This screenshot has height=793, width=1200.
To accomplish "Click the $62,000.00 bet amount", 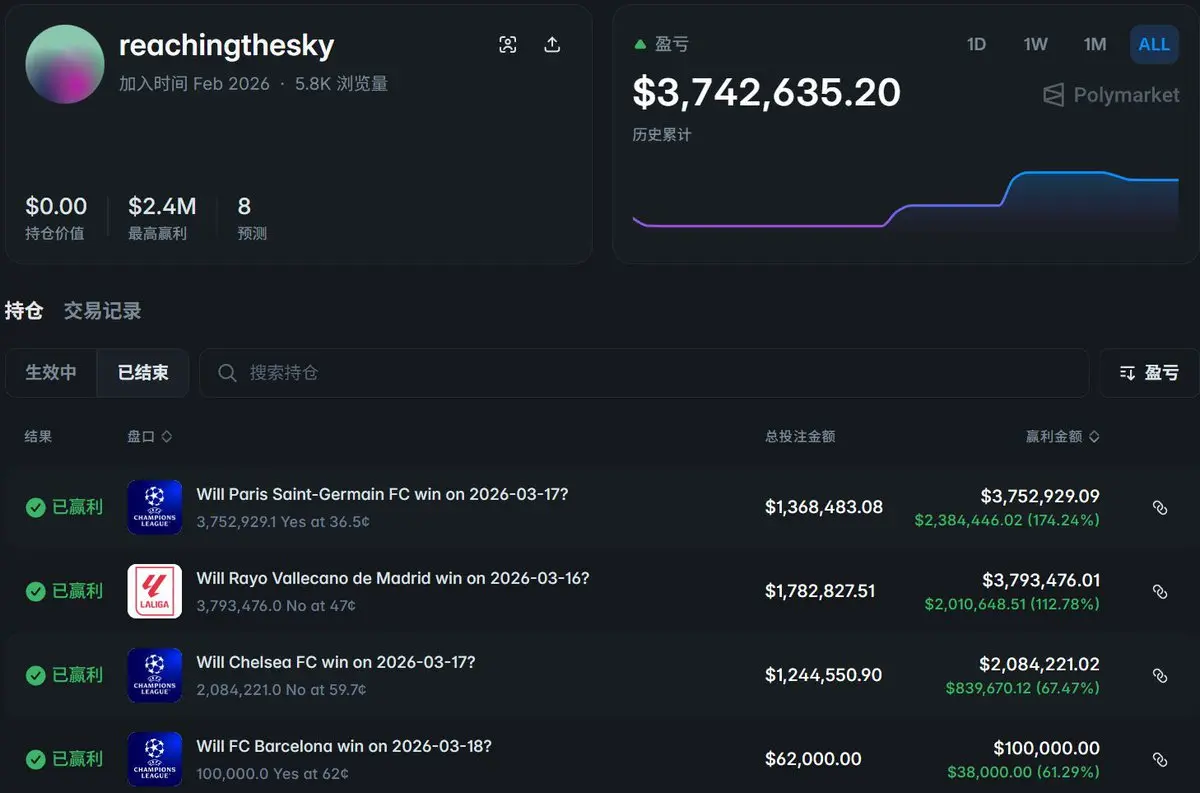I will pyautogui.click(x=813, y=759).
